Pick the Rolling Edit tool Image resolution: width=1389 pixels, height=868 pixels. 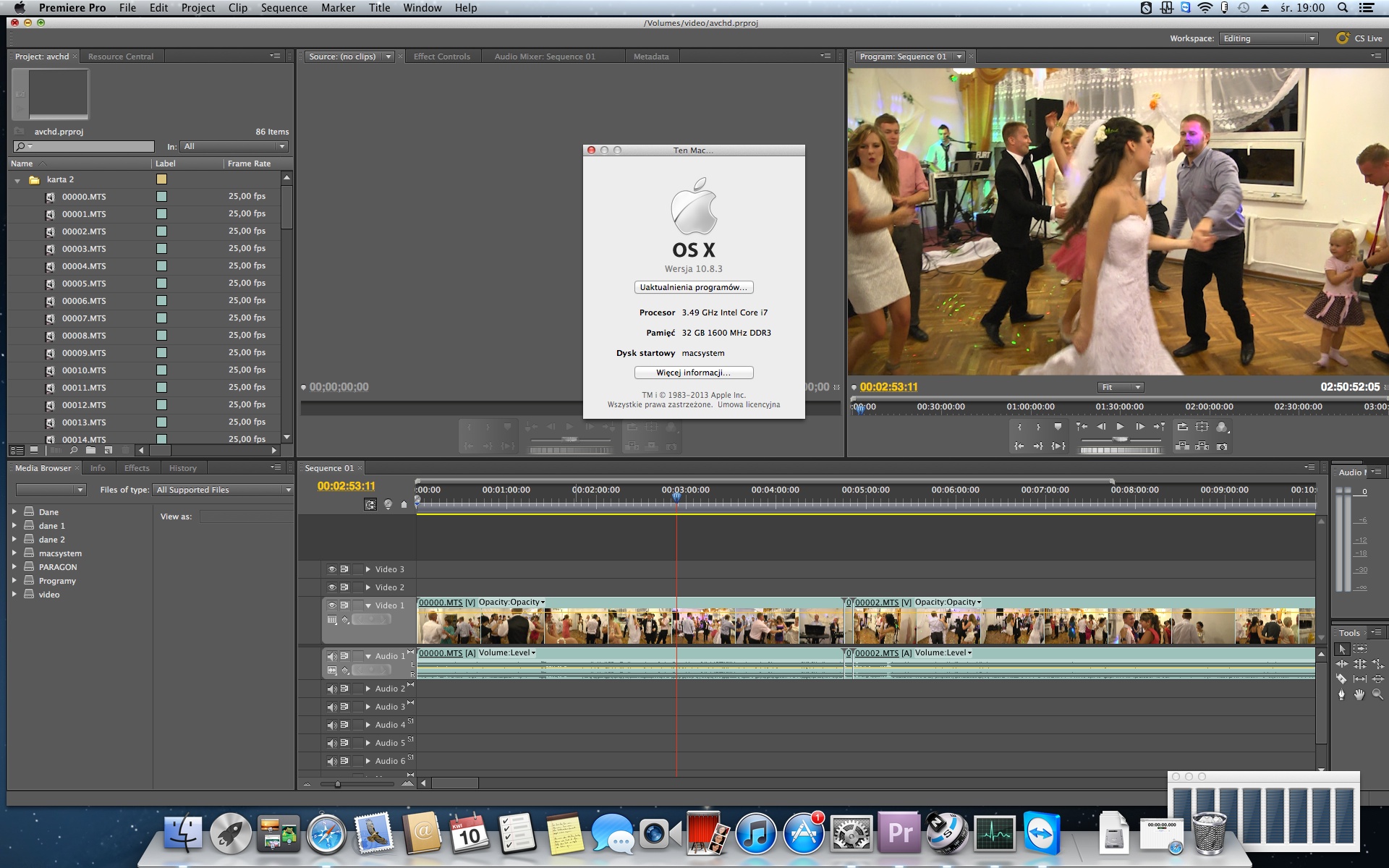tap(1360, 664)
